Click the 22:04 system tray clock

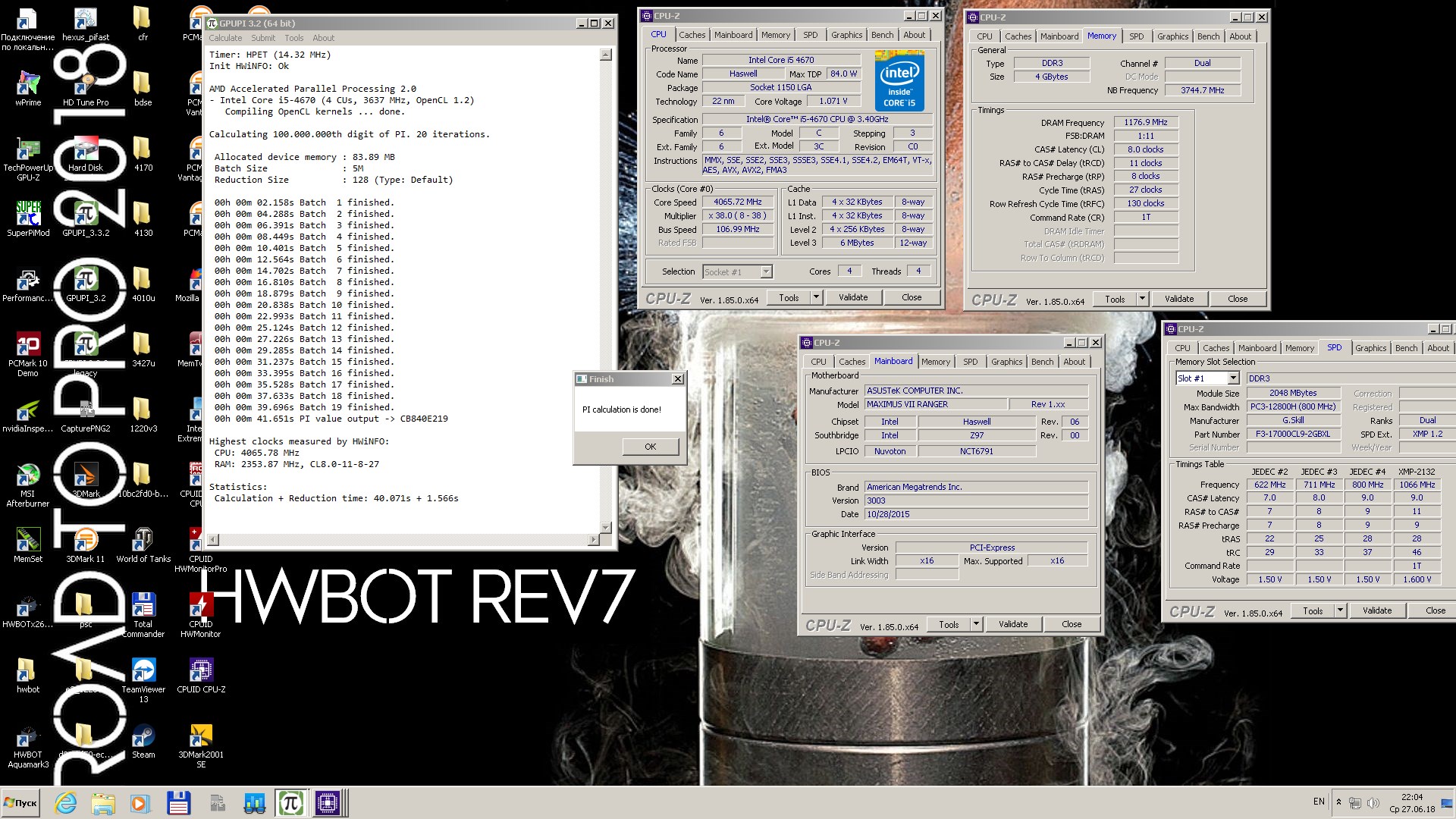click(1412, 797)
